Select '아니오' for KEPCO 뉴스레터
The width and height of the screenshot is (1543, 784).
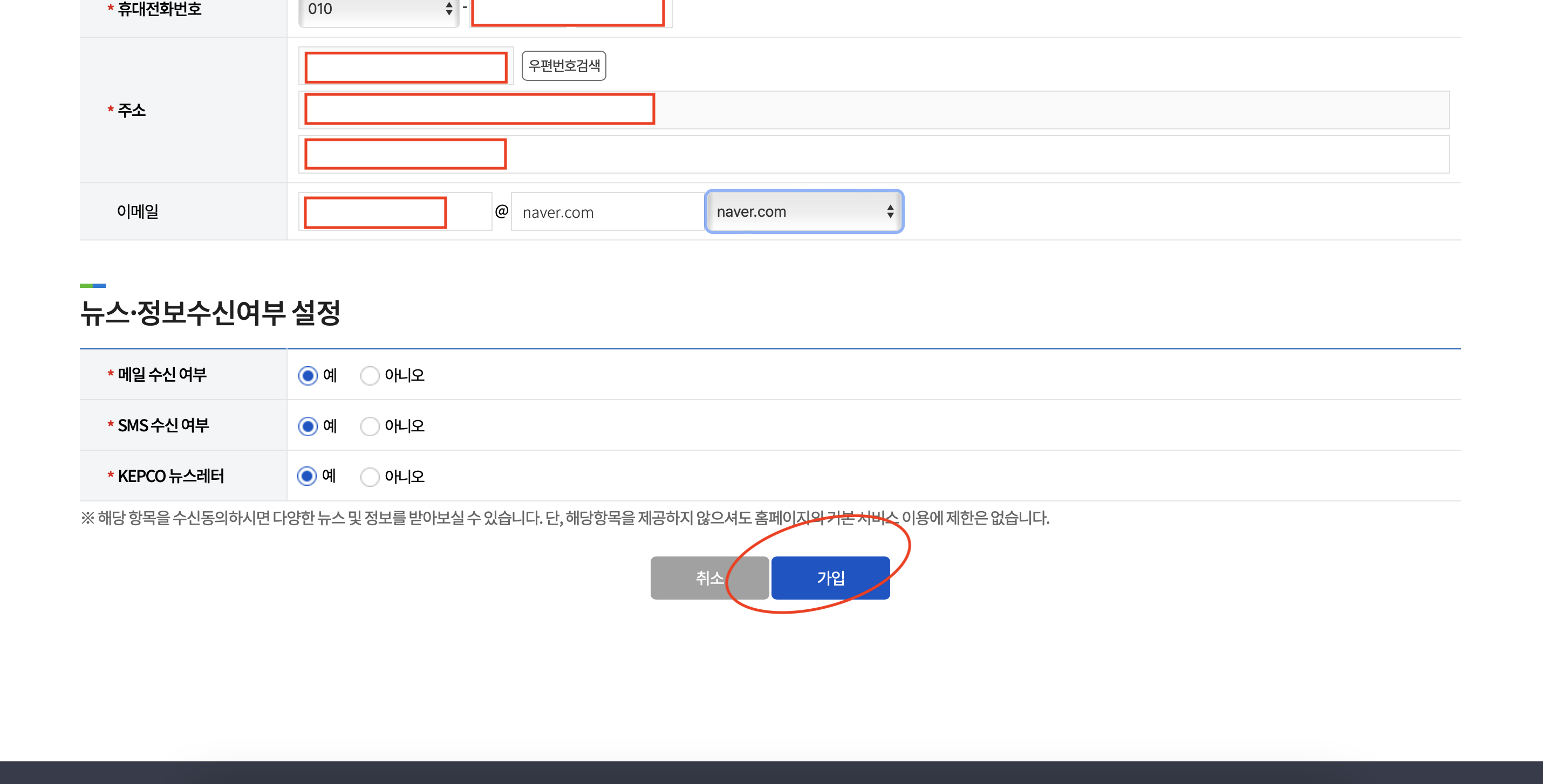point(370,476)
